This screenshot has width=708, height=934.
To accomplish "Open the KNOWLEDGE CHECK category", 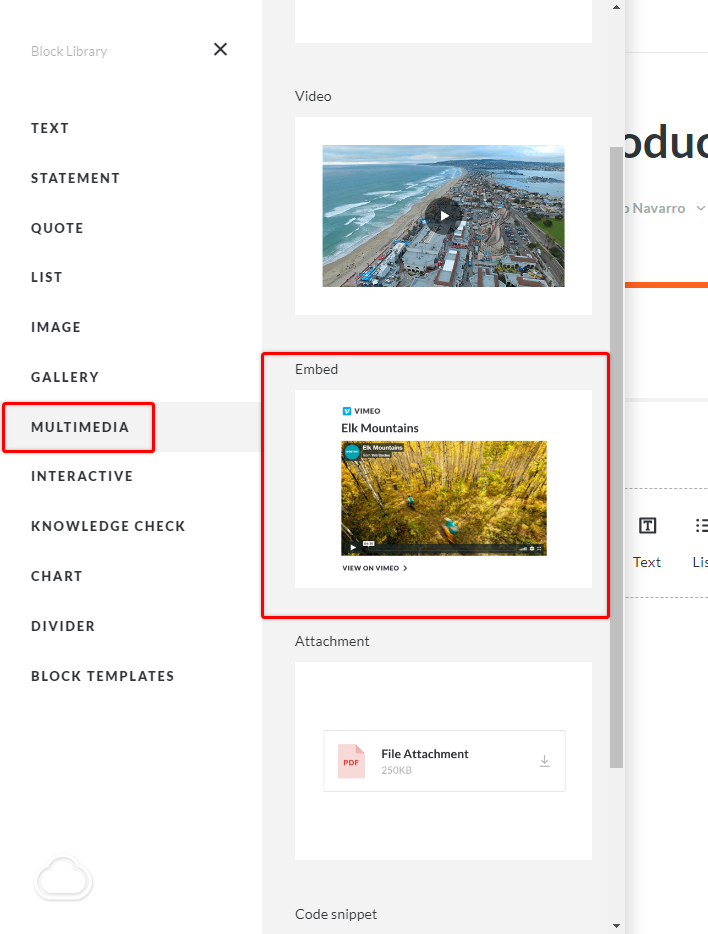I will [108, 526].
